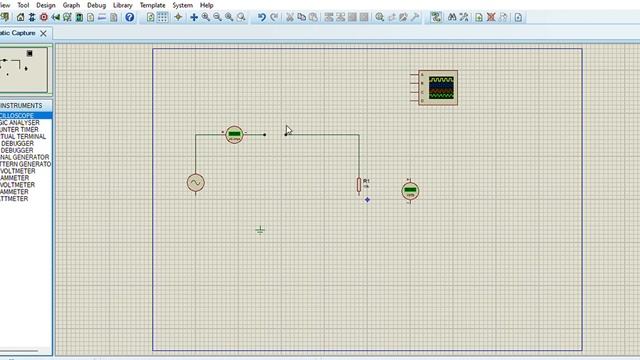Run the Electrical Rules Check icon
The height and width of the screenshot is (360, 640).
(x=518, y=17)
